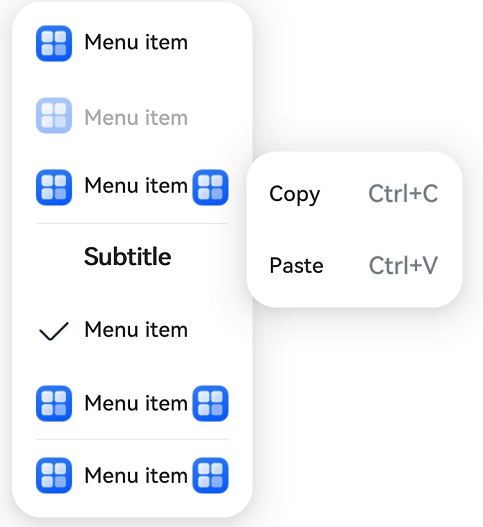This screenshot has width=483, height=527.
Task: Click the right-side grid icon on the Menu item next to Copy
Action: point(210,187)
